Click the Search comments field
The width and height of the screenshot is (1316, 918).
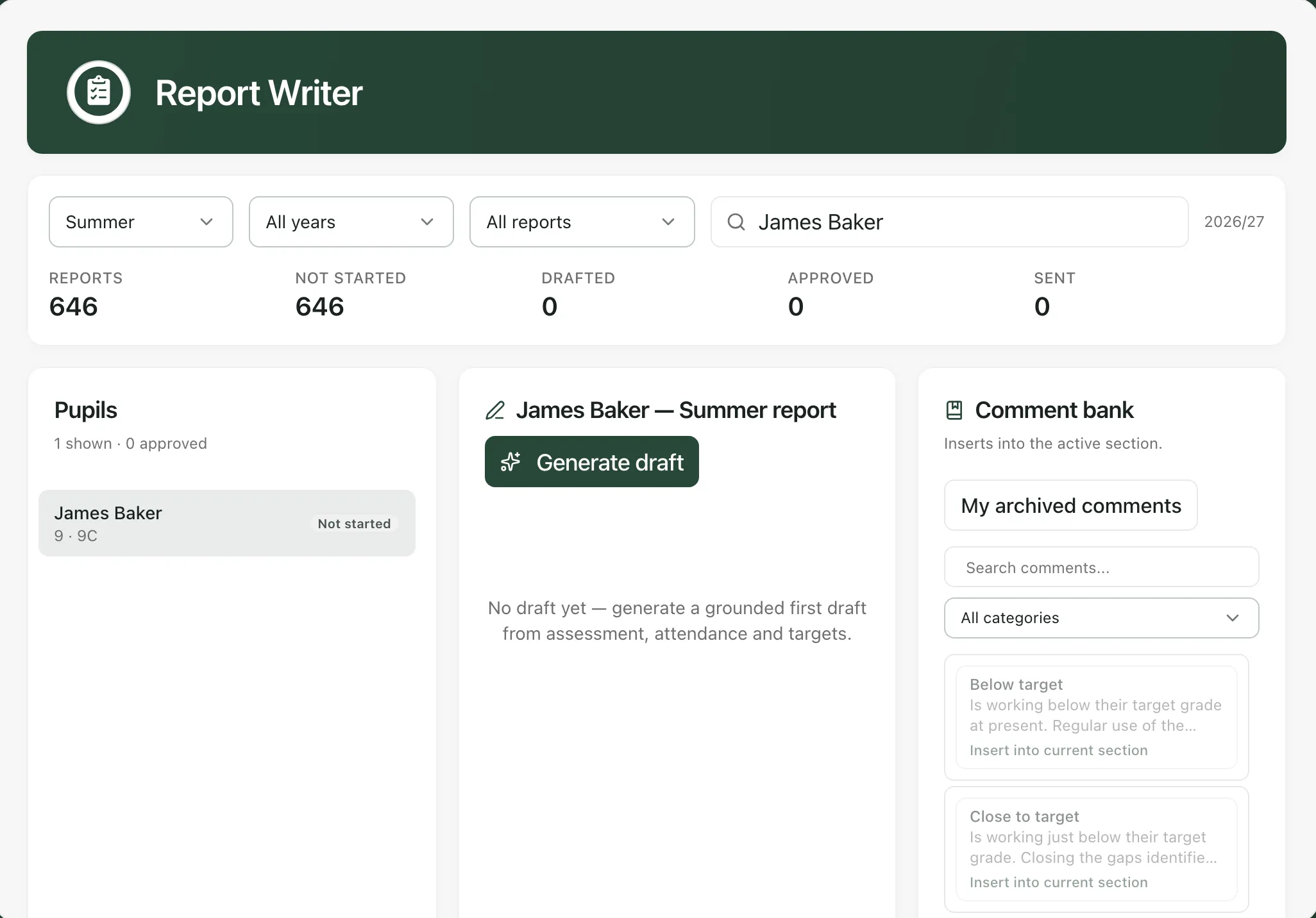click(x=1102, y=567)
